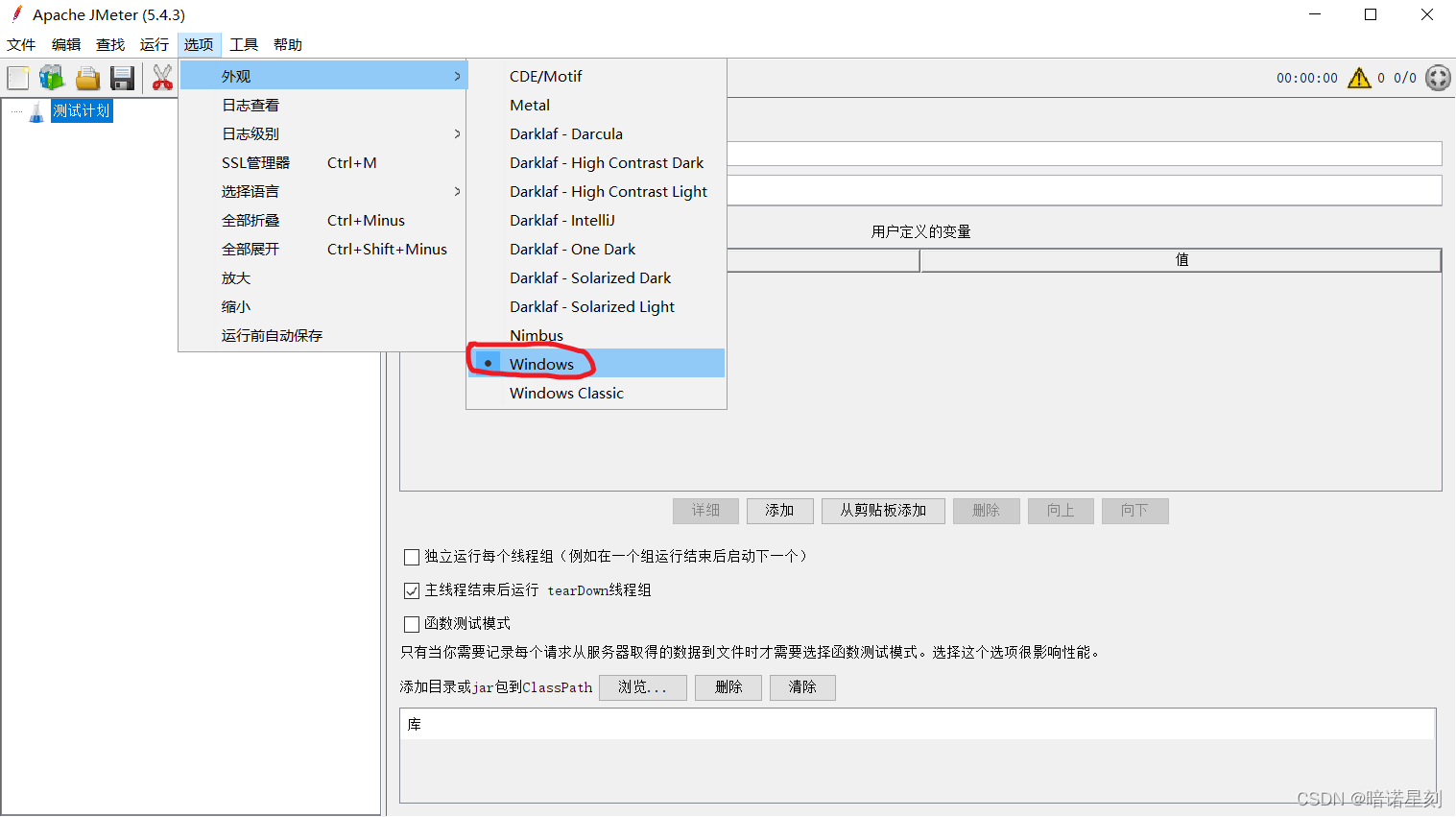The width and height of the screenshot is (1456, 817).
Task: Select Nimbus look and feel
Action: point(596,335)
